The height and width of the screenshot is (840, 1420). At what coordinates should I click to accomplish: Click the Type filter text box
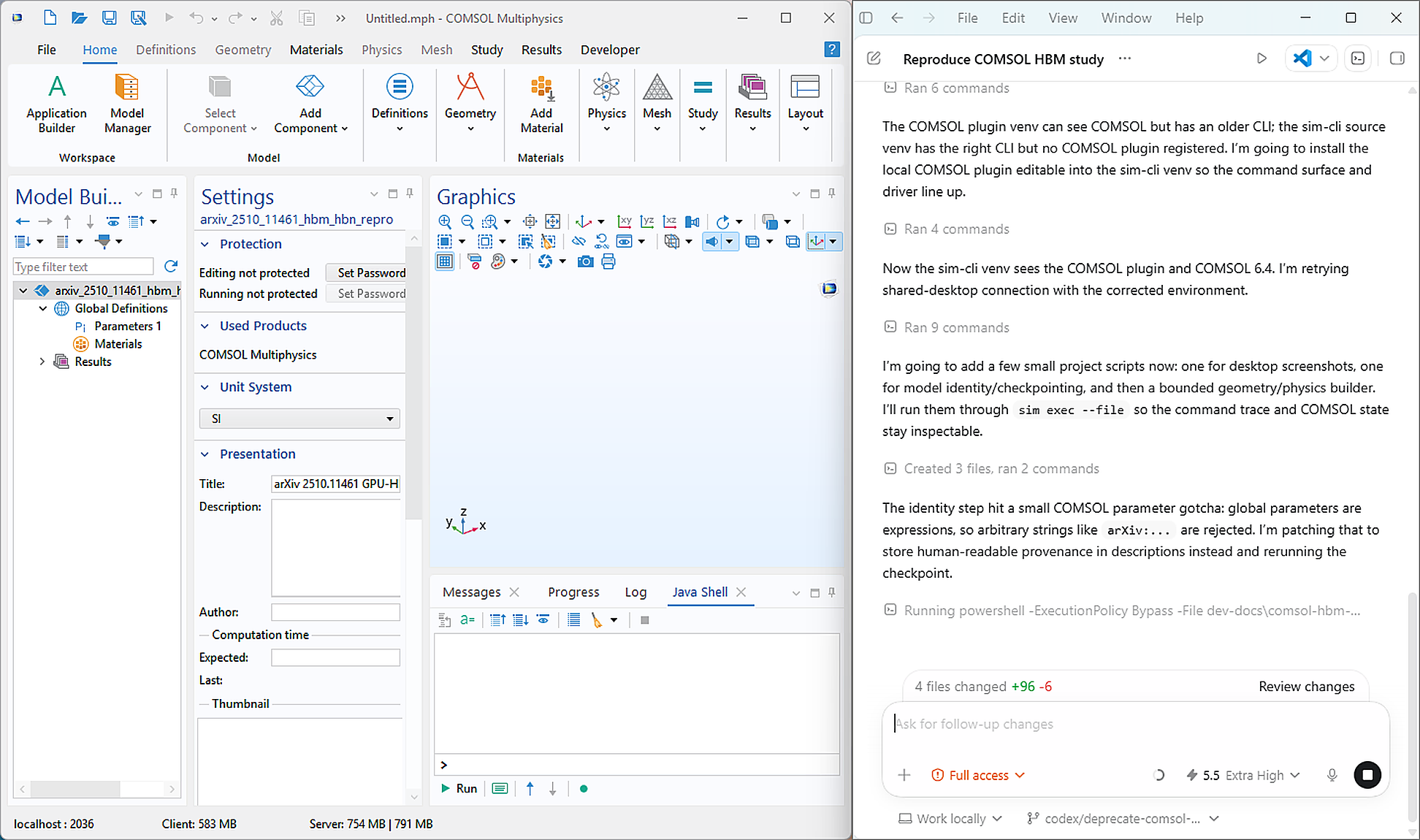pos(83,267)
